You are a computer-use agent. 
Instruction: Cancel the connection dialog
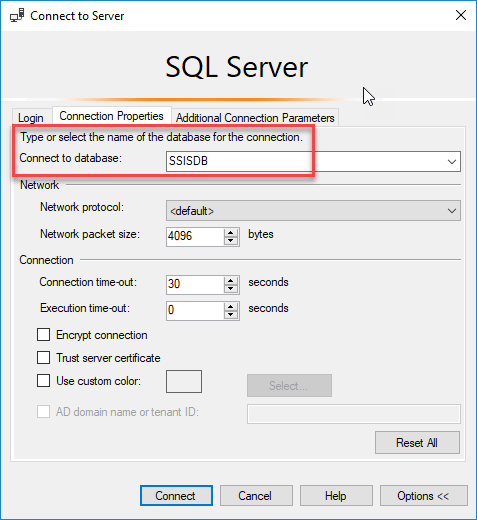[x=256, y=496]
